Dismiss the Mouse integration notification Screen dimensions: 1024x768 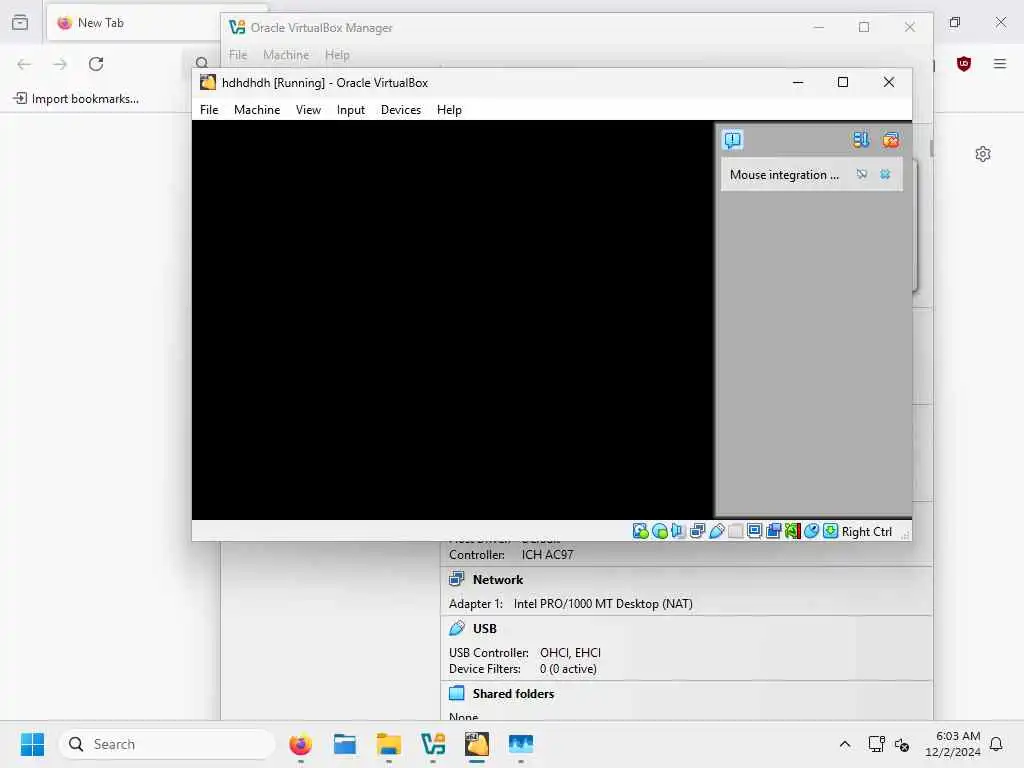(885, 174)
